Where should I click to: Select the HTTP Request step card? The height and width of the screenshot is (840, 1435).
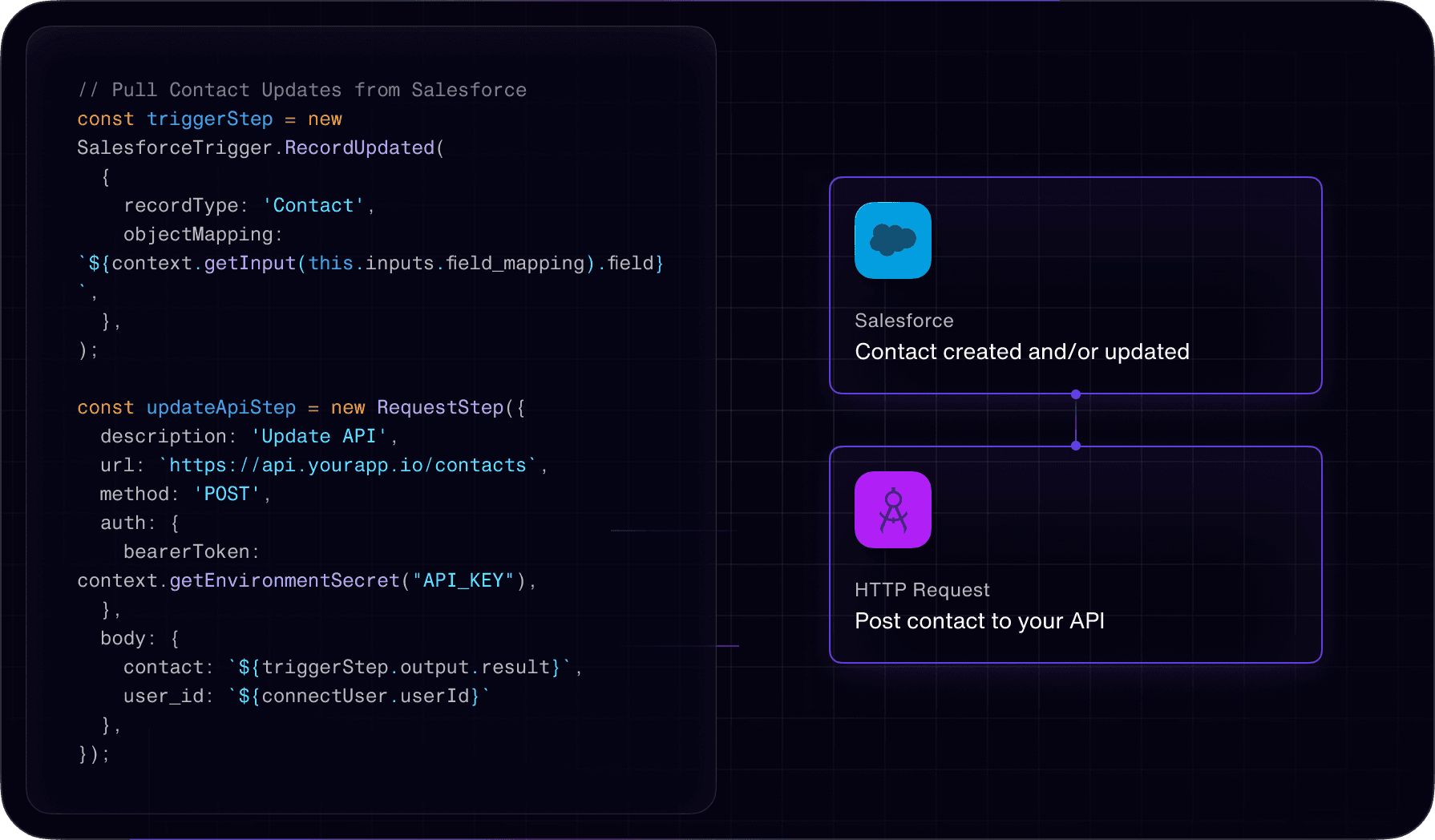point(1075,553)
